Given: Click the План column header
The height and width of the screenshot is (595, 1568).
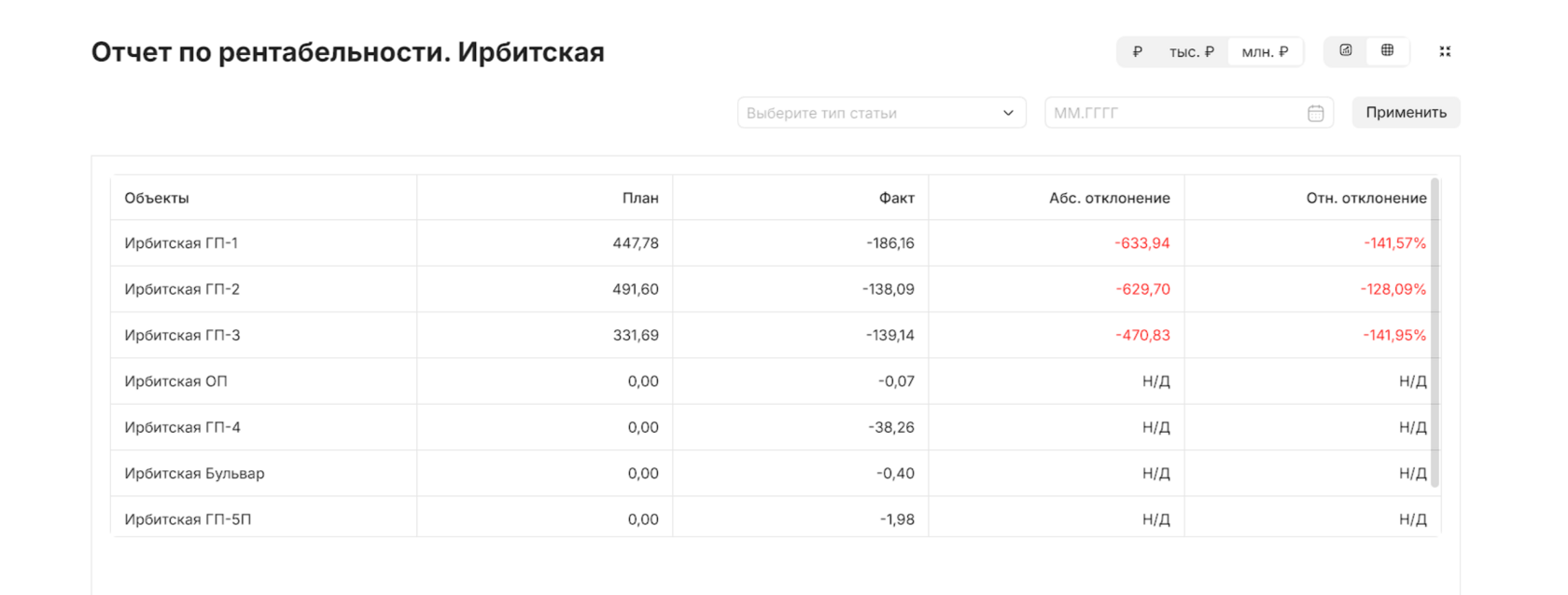Looking at the screenshot, I should (640, 198).
